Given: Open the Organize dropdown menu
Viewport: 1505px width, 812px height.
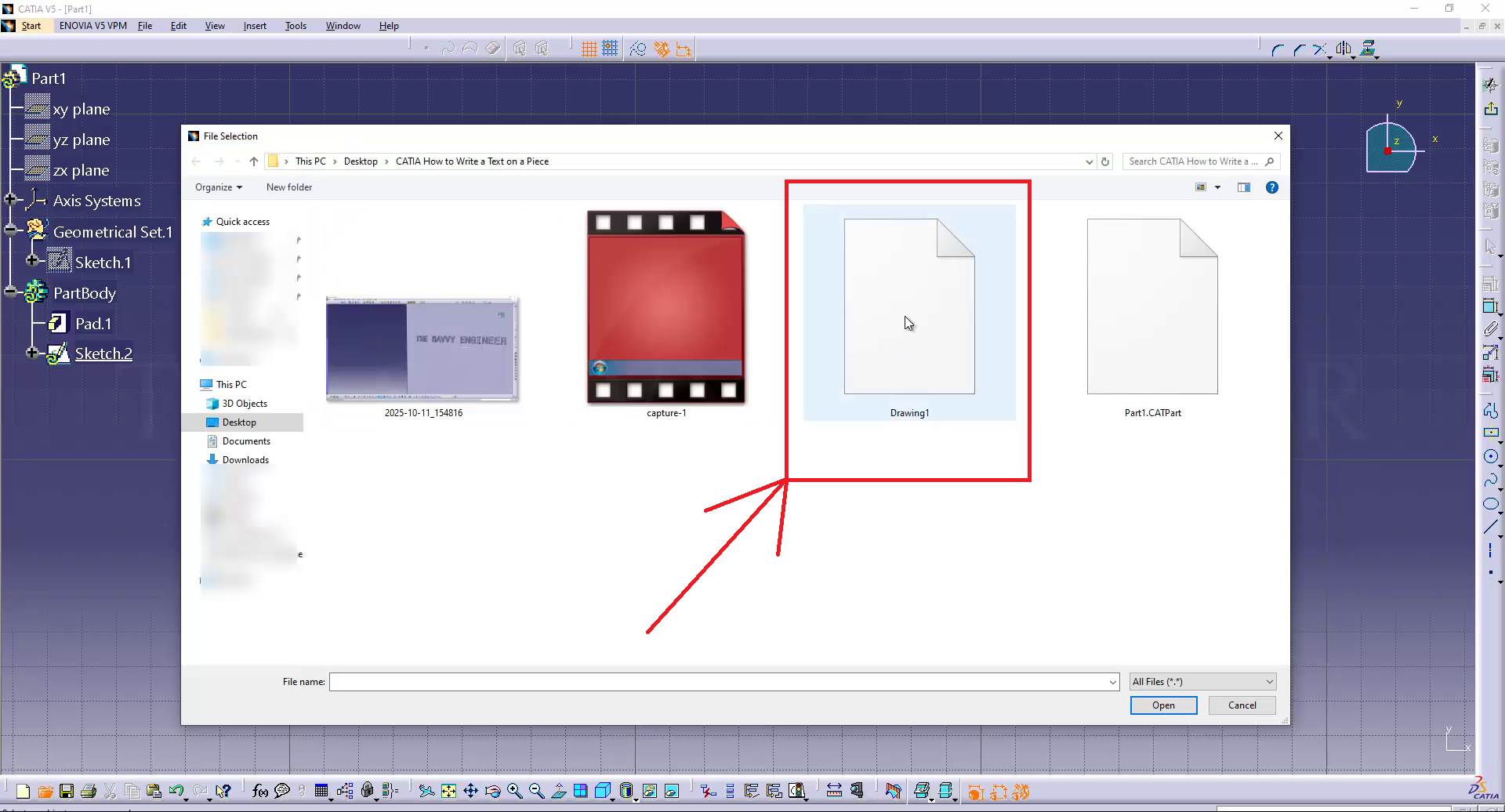Looking at the screenshot, I should [x=218, y=187].
